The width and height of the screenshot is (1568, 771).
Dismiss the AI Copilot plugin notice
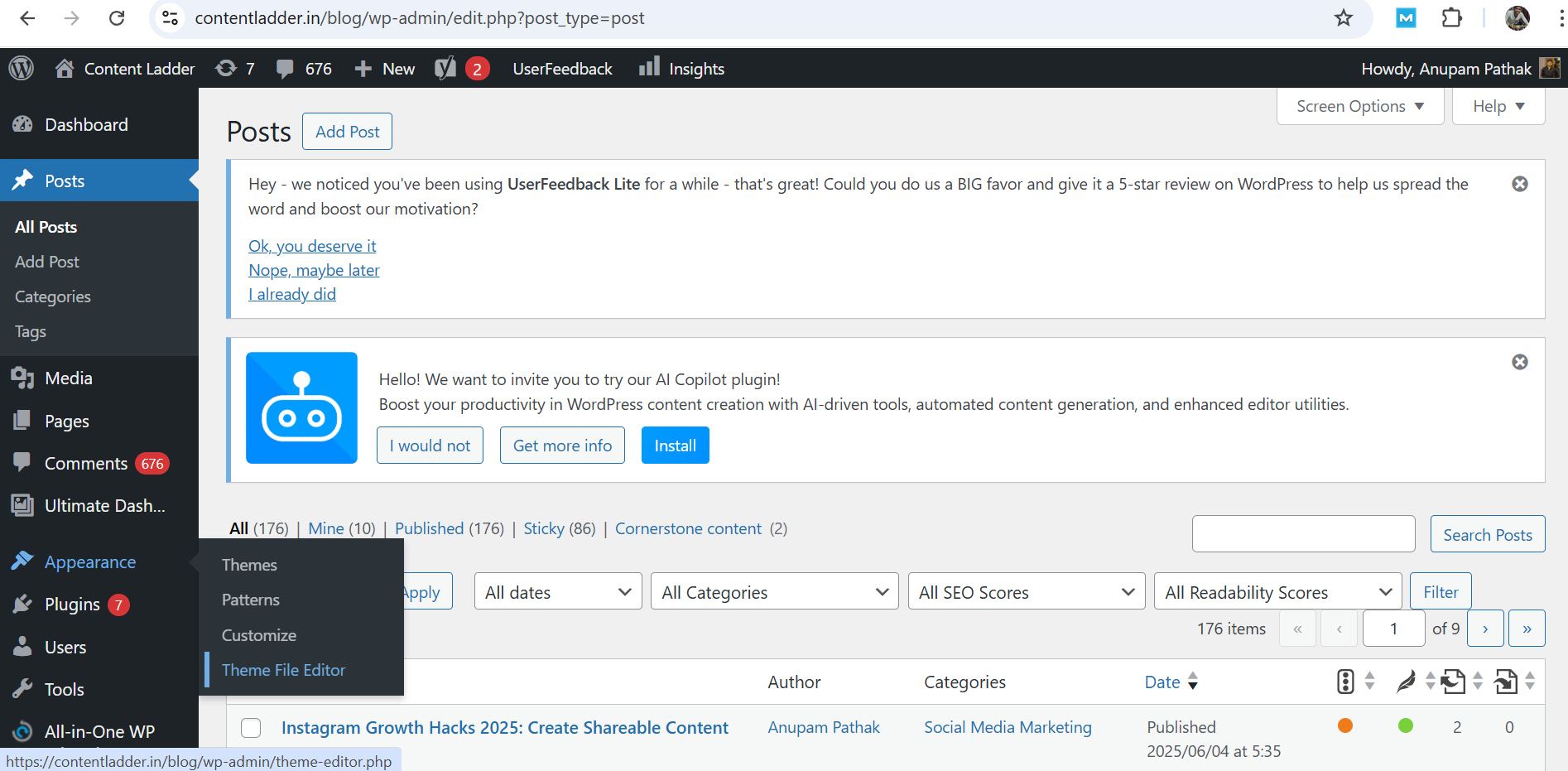[1520, 362]
